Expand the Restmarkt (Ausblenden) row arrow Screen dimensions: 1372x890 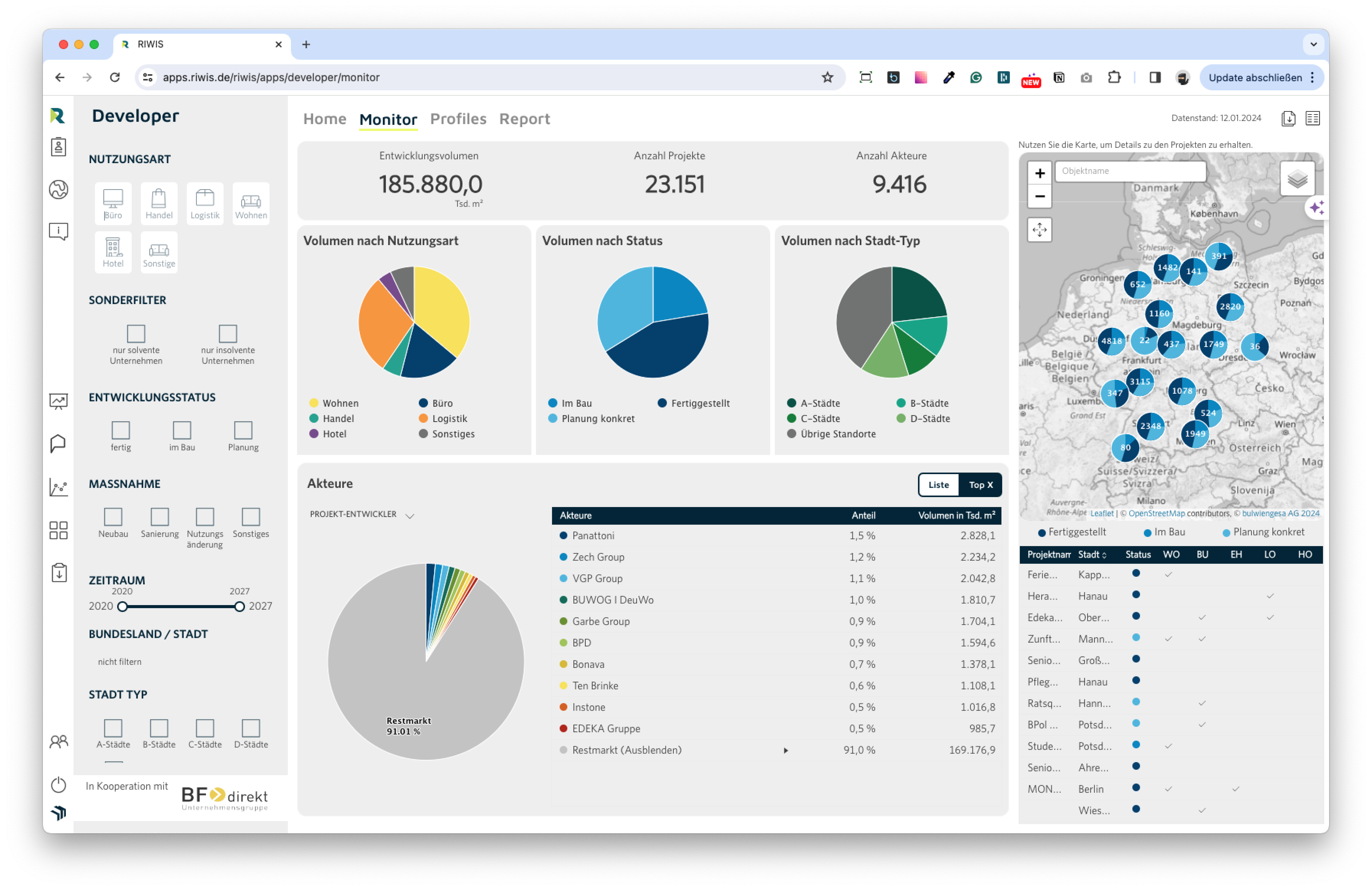coord(786,750)
